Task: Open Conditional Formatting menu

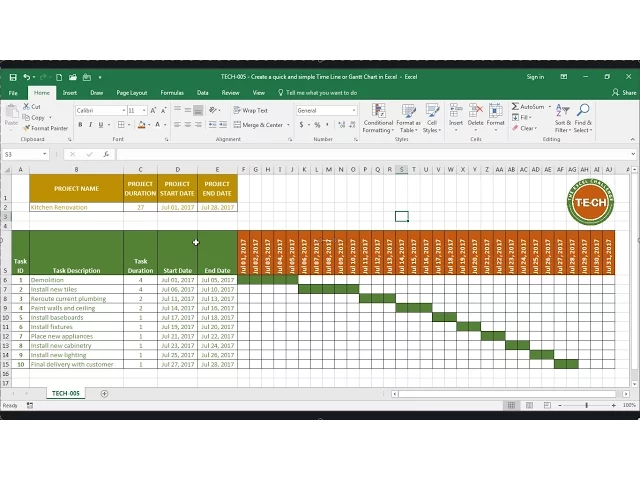Action: (378, 118)
